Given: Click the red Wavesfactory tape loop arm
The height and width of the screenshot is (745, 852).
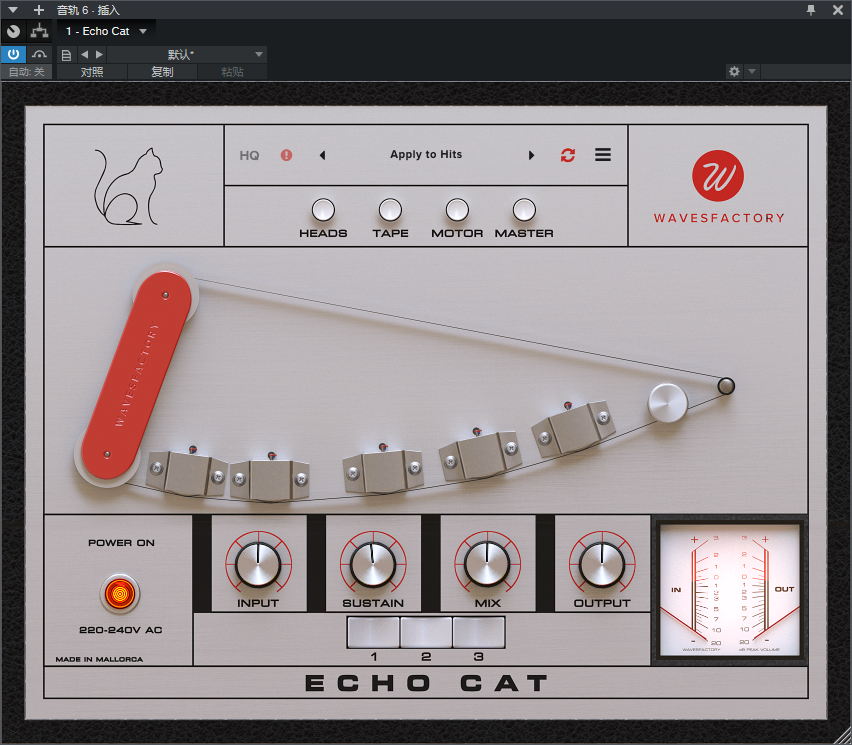Looking at the screenshot, I should [x=136, y=375].
